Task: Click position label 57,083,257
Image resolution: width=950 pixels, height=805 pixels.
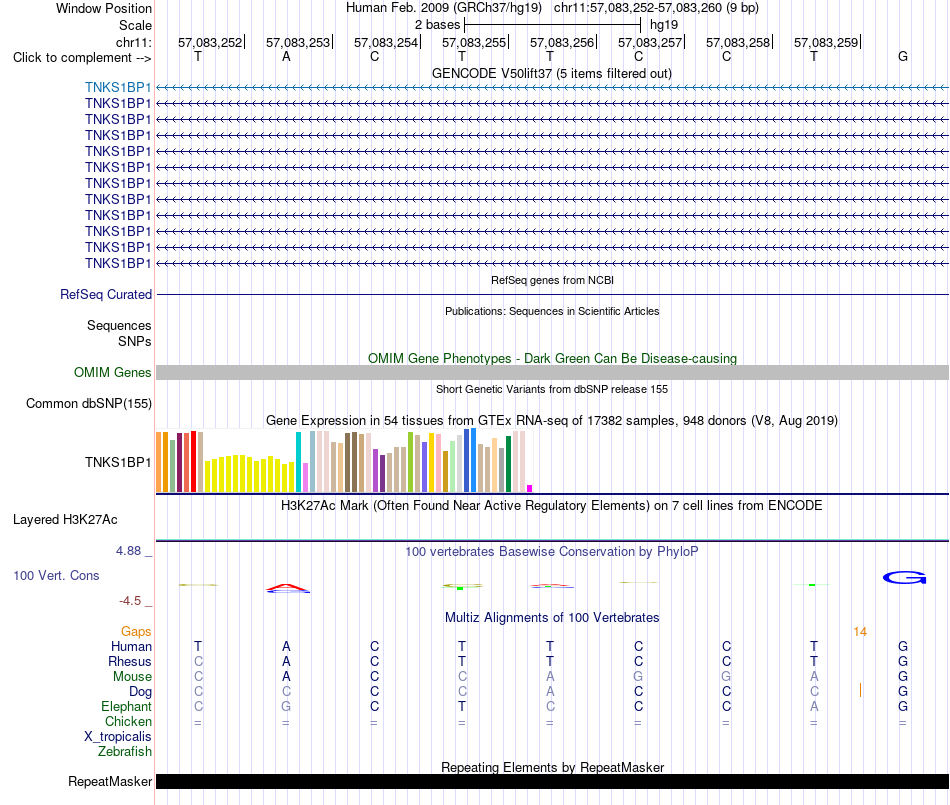Action: [650, 42]
